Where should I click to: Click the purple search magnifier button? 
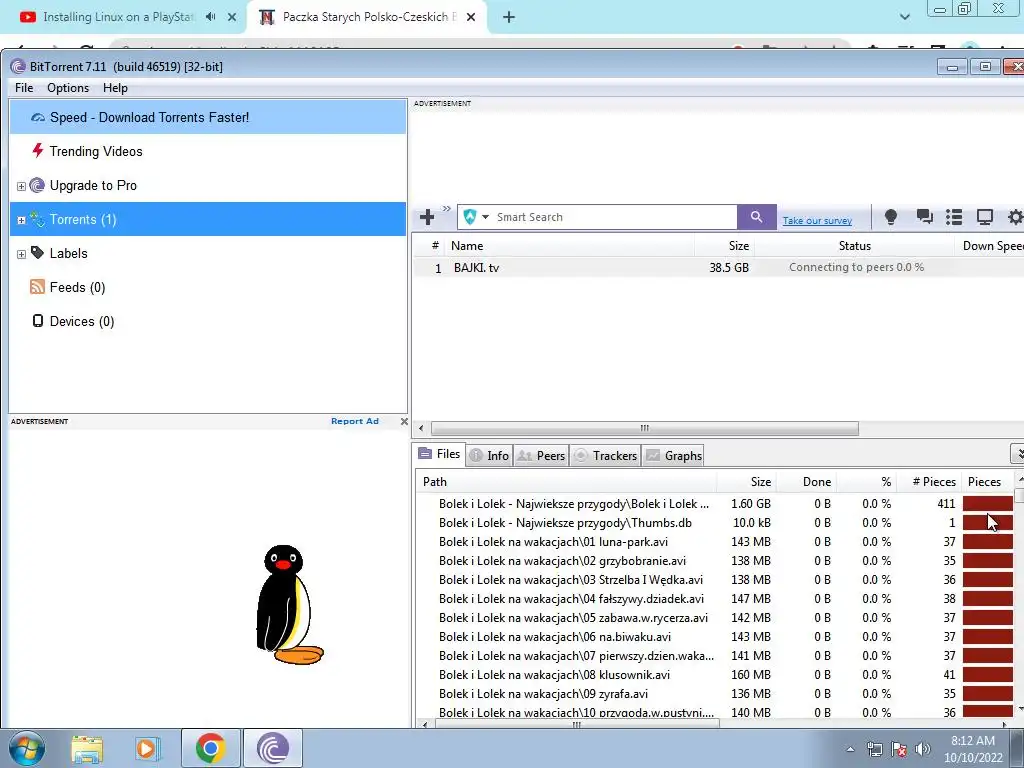click(x=756, y=217)
